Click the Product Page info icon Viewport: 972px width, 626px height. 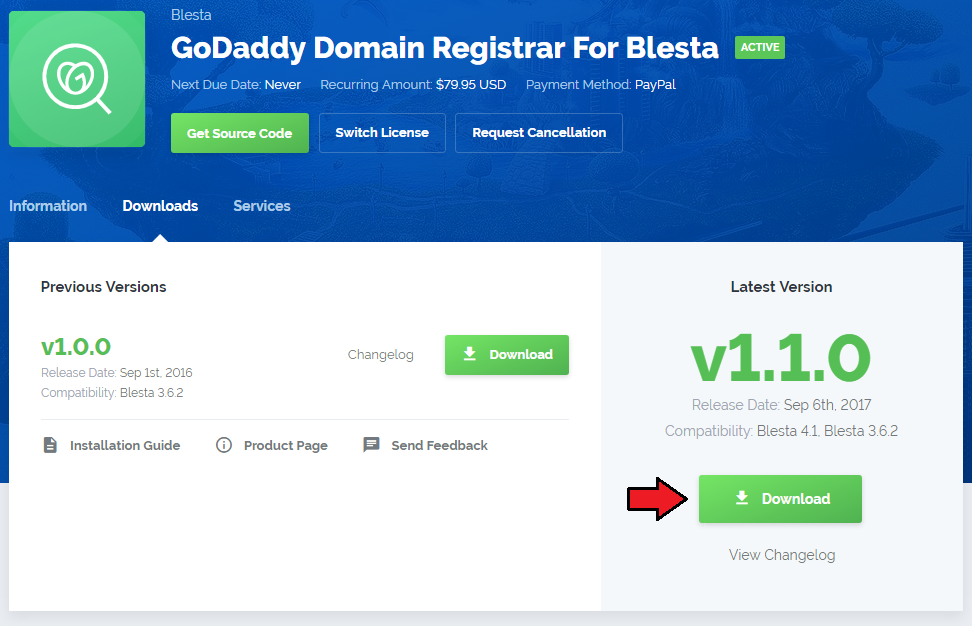point(224,445)
